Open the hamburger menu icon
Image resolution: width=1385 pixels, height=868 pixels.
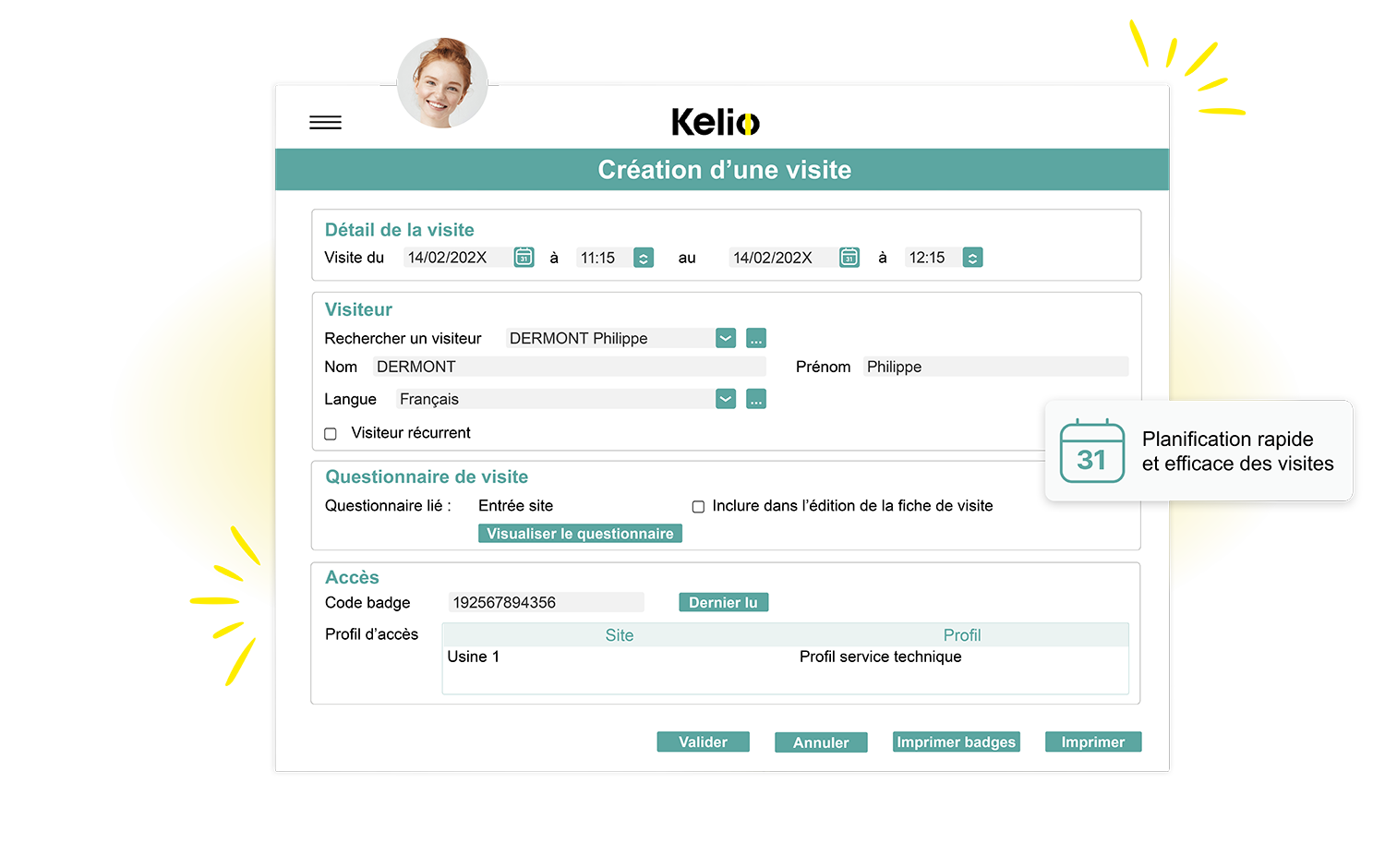(325, 123)
